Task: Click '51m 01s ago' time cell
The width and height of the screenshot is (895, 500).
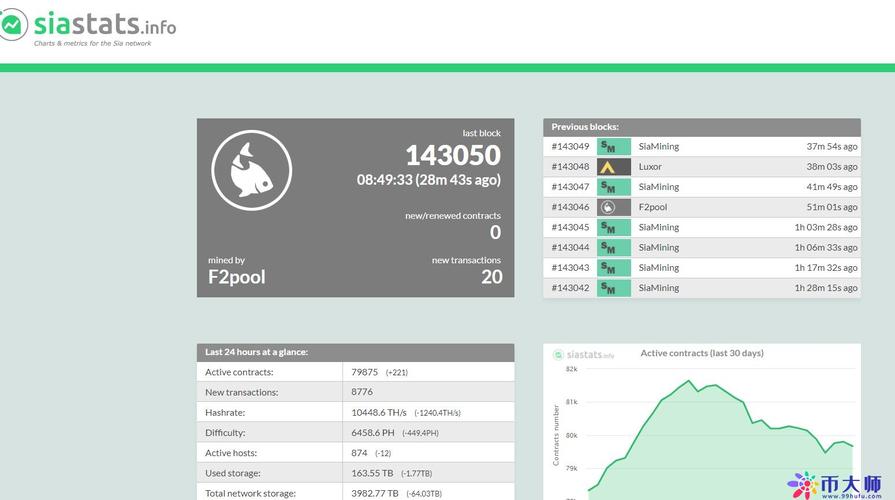Action: point(832,207)
